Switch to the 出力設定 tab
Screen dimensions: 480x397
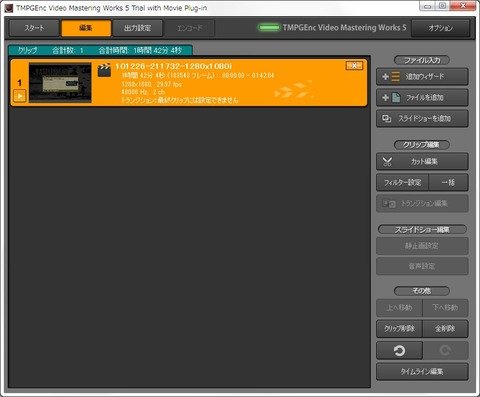tap(137, 28)
